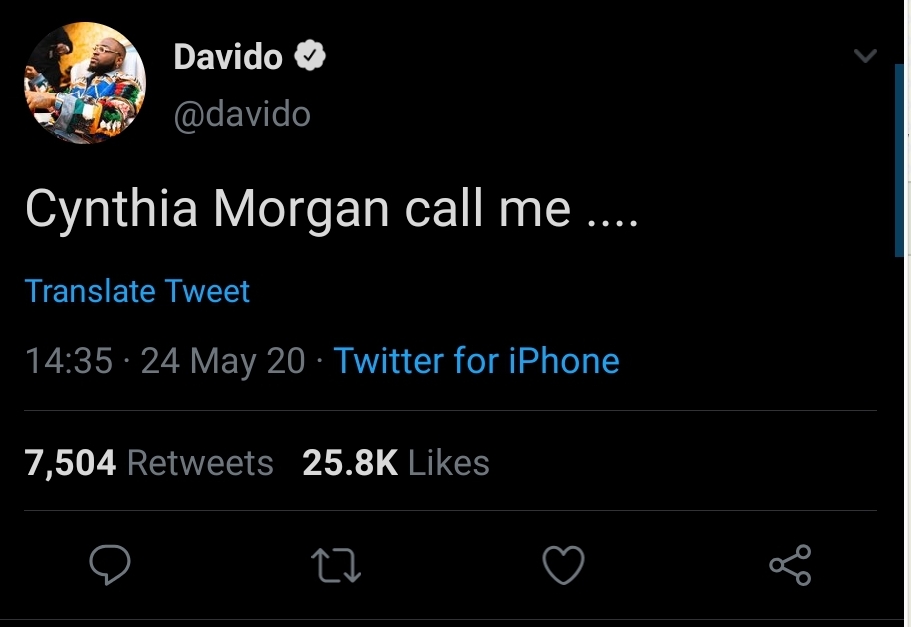The width and height of the screenshot is (911, 627).
Task: Open the @davido handle link
Action: pyautogui.click(x=242, y=115)
